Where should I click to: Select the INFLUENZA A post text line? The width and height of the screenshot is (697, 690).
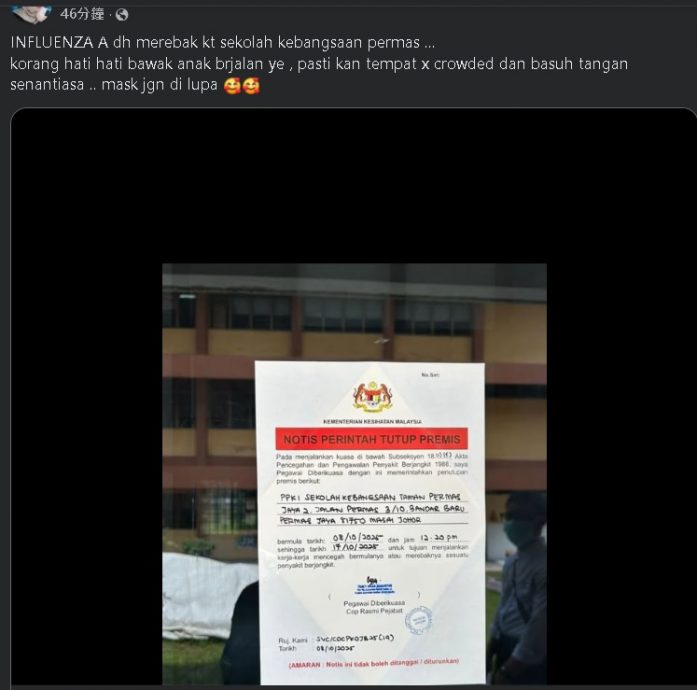tap(222, 43)
